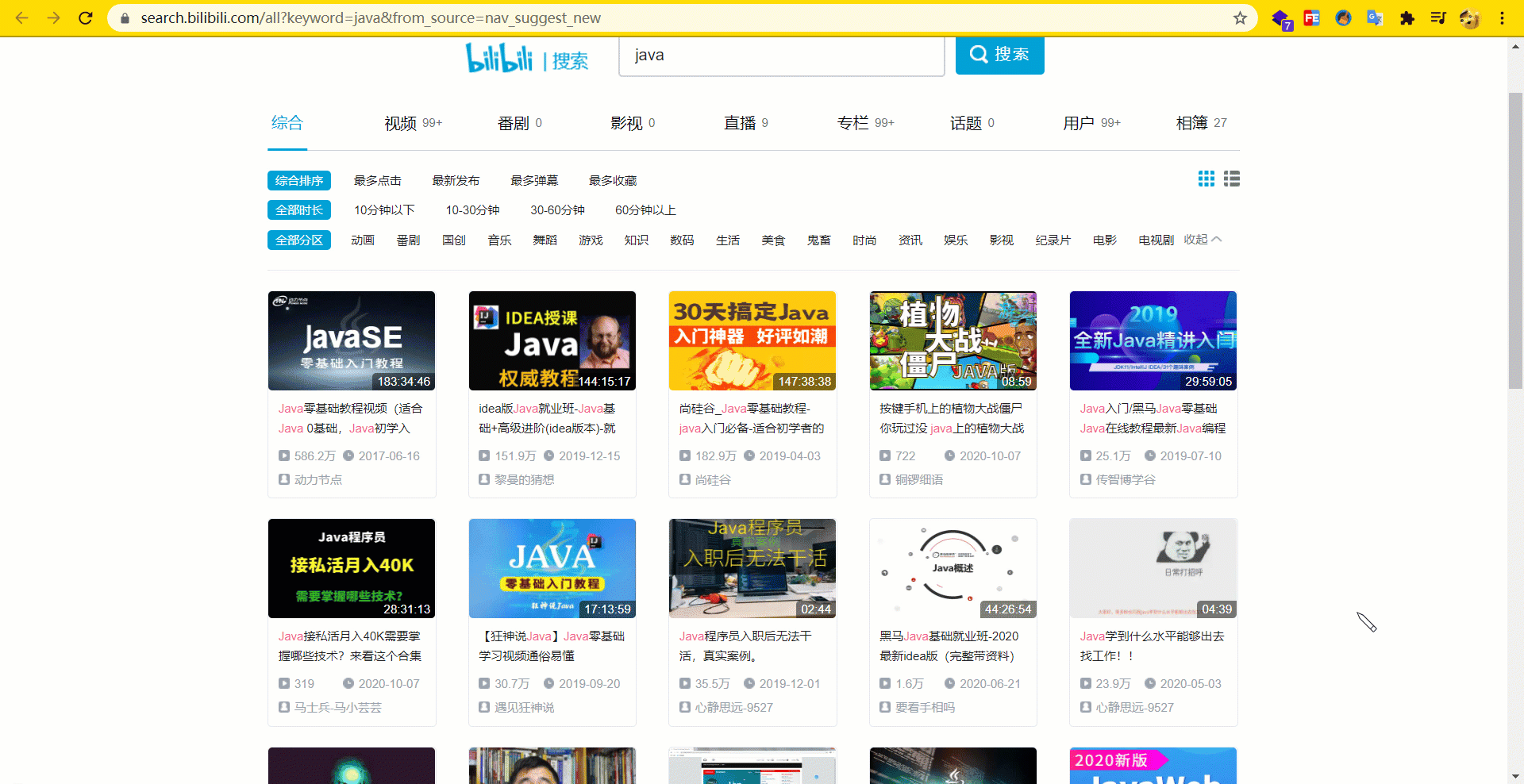Sort results by 最多点击
Screen dimensions: 1524x784
(x=378, y=181)
